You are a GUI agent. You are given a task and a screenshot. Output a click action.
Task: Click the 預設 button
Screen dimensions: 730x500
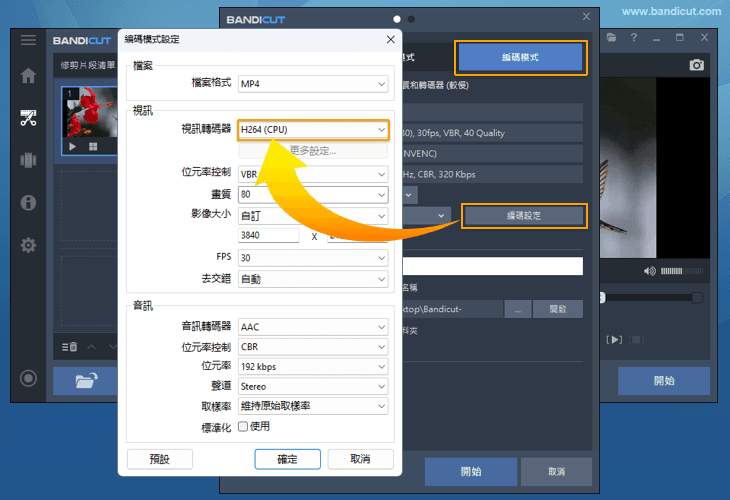pos(160,459)
